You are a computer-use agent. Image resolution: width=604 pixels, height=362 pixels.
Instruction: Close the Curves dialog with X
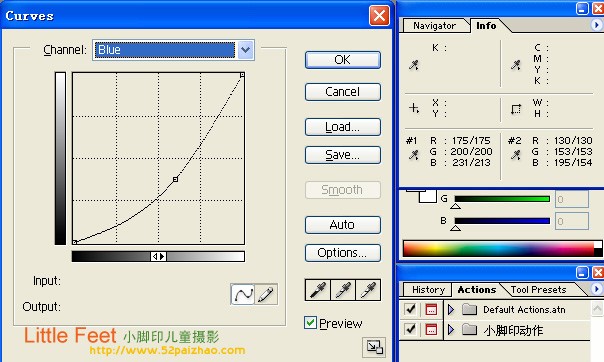click(x=379, y=16)
